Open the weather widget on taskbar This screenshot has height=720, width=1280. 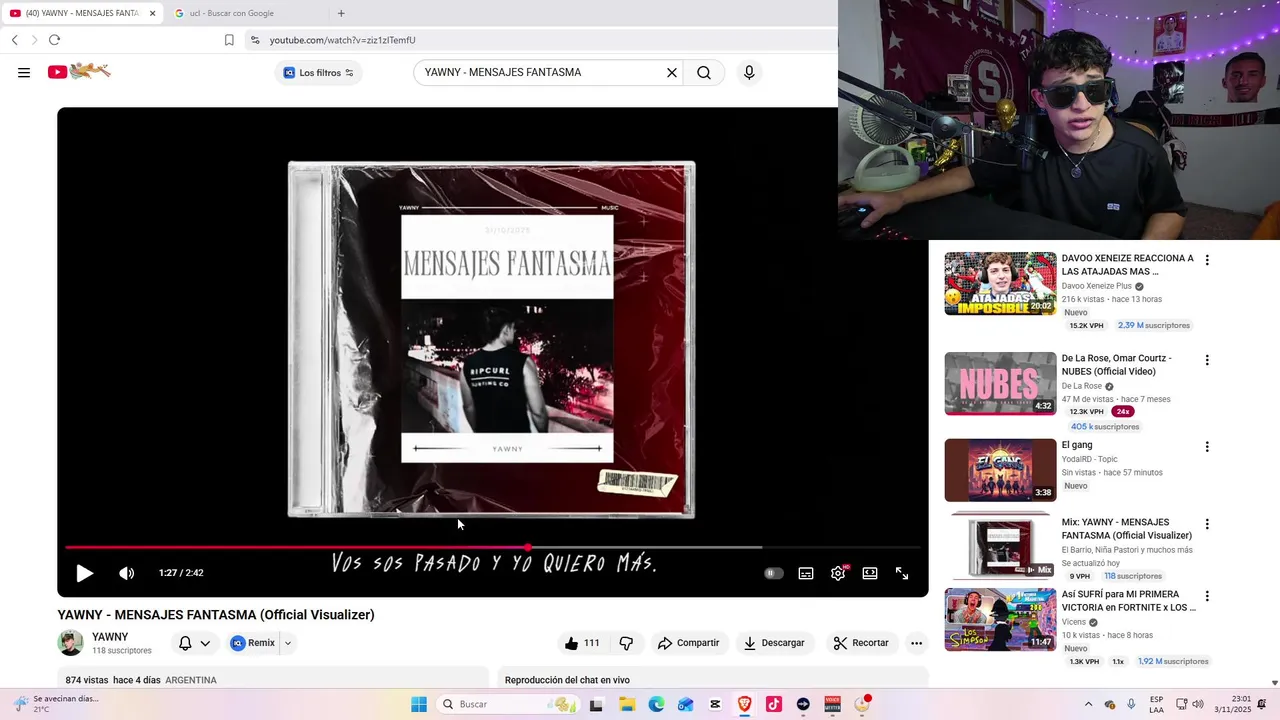pos(55,704)
